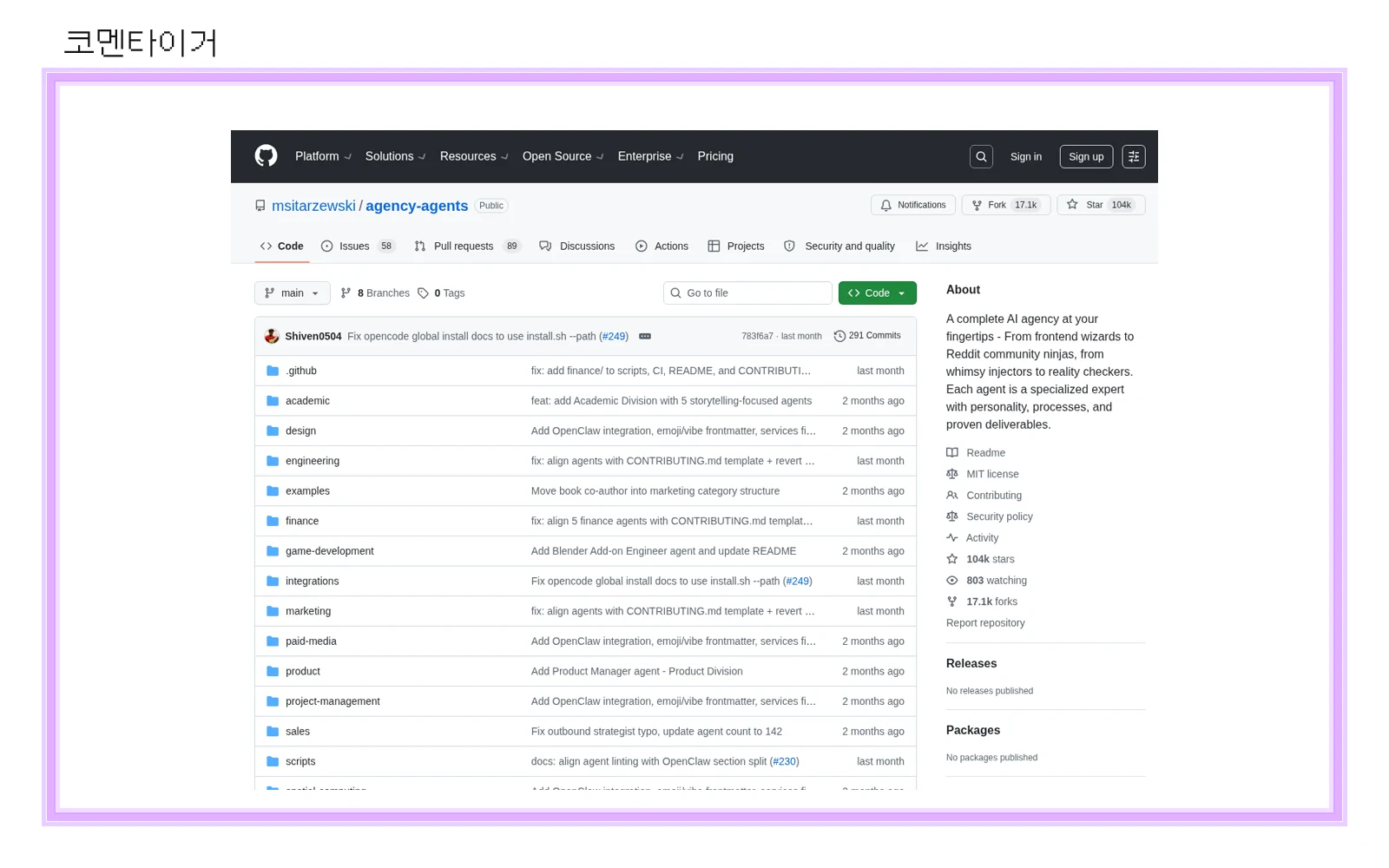The height and width of the screenshot is (868, 1389).
Task: View the 8 Branches link
Action: (375, 293)
